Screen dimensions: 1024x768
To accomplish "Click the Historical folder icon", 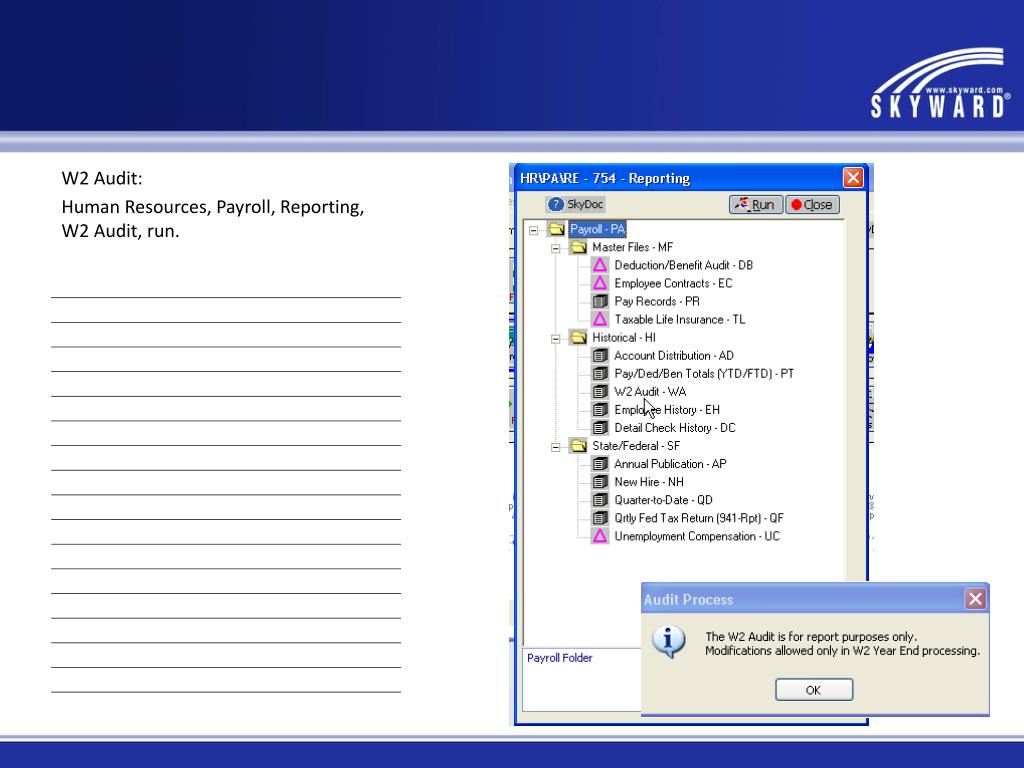I will click(x=579, y=338).
